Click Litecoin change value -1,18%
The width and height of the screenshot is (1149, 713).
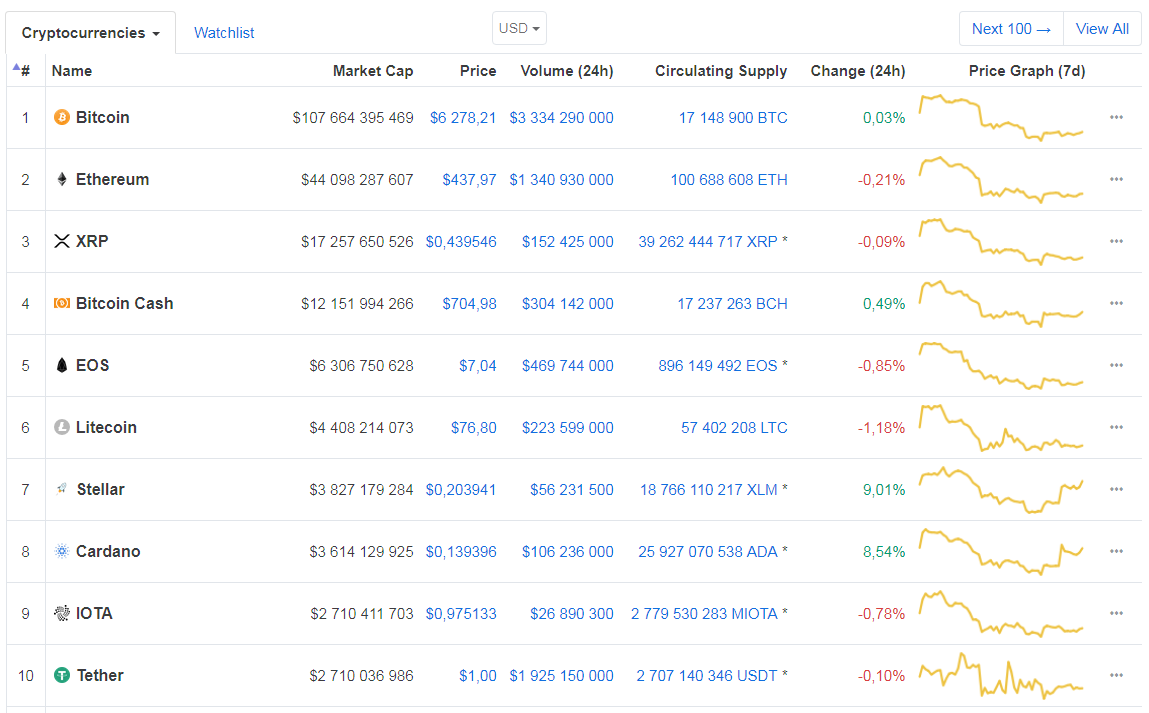[882, 427]
